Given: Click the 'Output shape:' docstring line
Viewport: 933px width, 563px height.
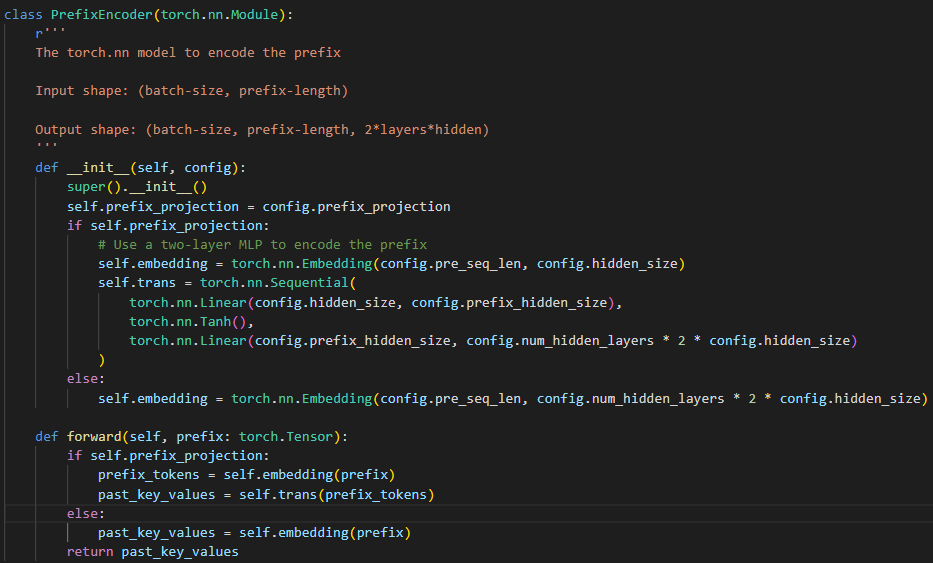Looking at the screenshot, I should click(x=262, y=129).
